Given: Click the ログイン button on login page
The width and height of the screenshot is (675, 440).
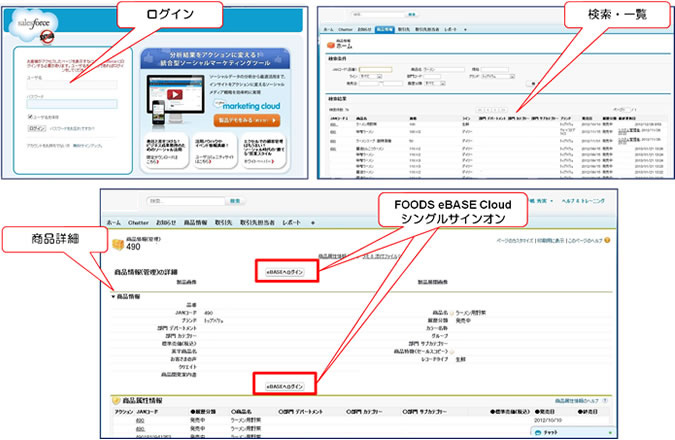Looking at the screenshot, I should [37, 128].
